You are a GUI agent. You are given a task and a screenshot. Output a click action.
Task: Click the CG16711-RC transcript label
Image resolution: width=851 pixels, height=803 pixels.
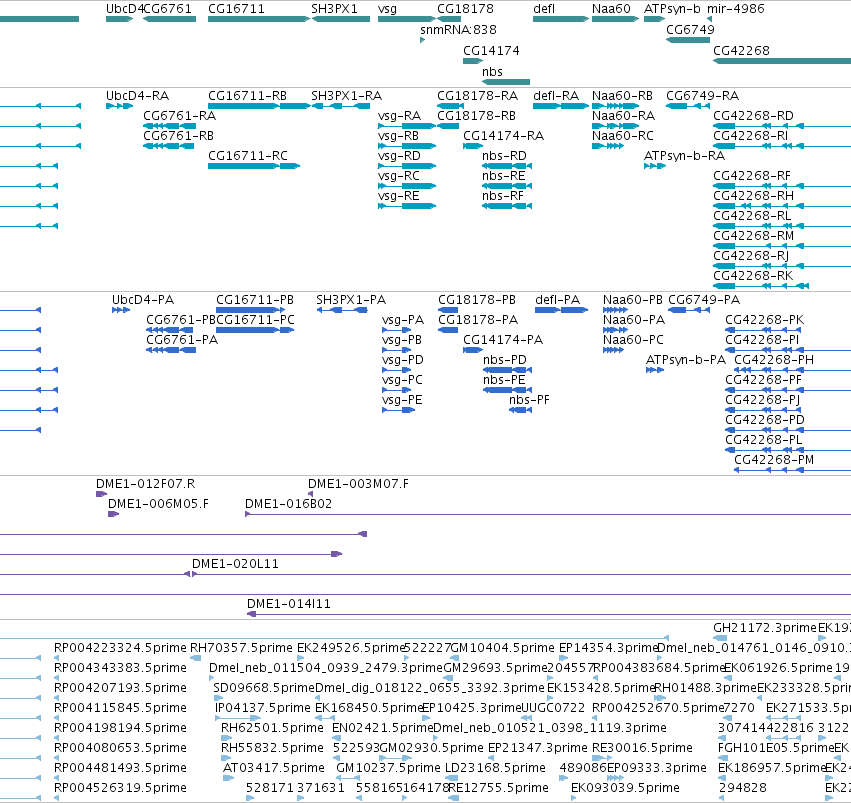248,156
